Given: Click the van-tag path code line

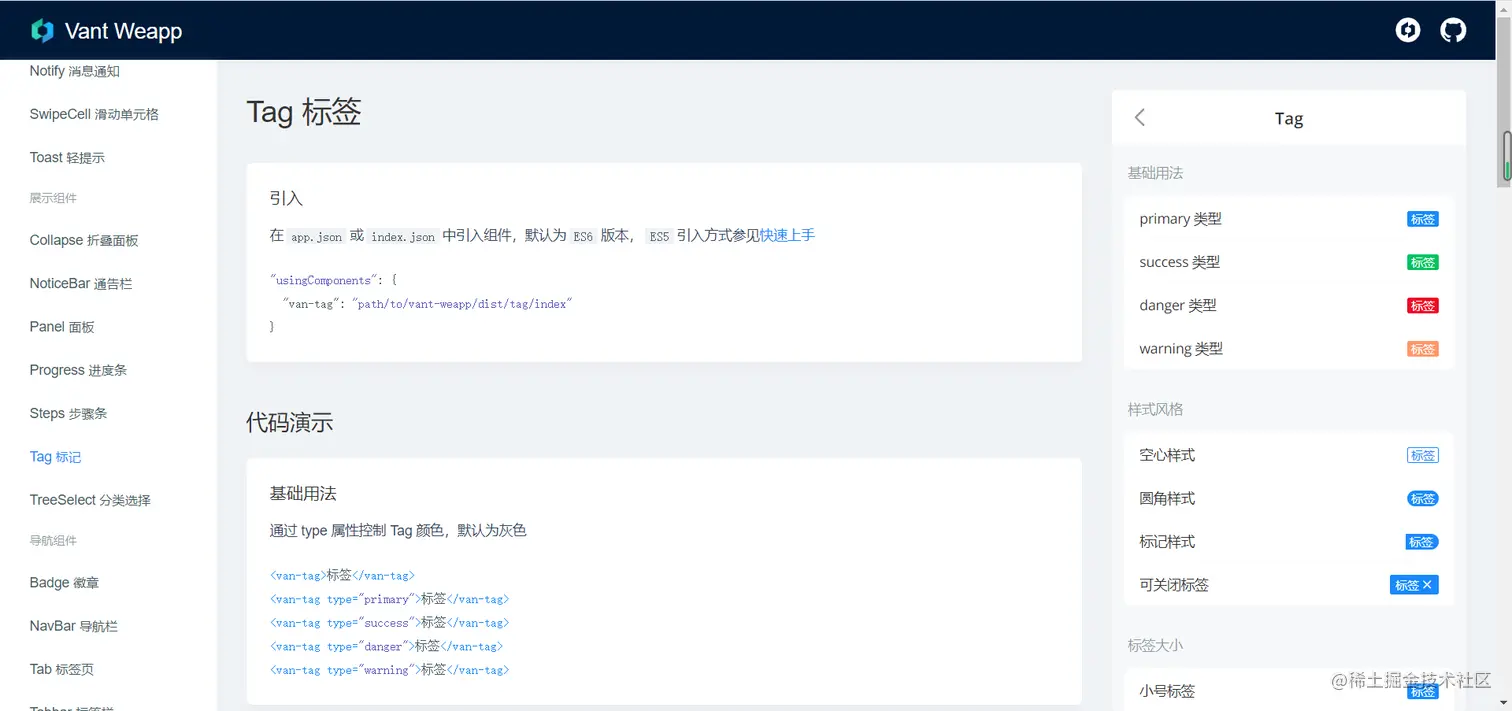Looking at the screenshot, I should 427,303.
